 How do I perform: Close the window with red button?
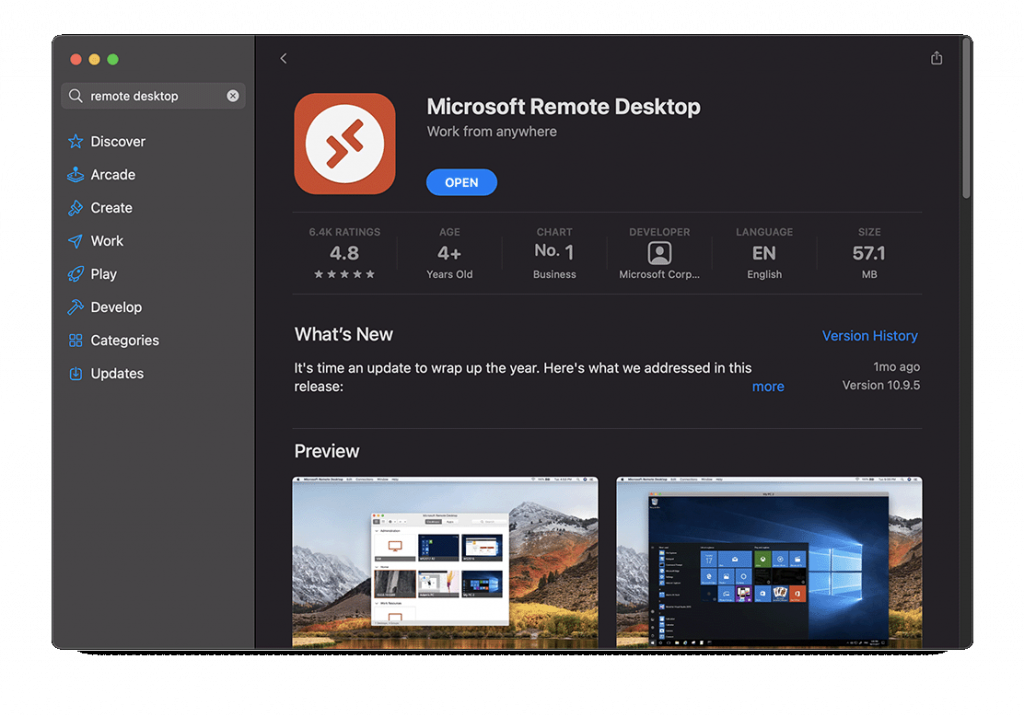(76, 59)
